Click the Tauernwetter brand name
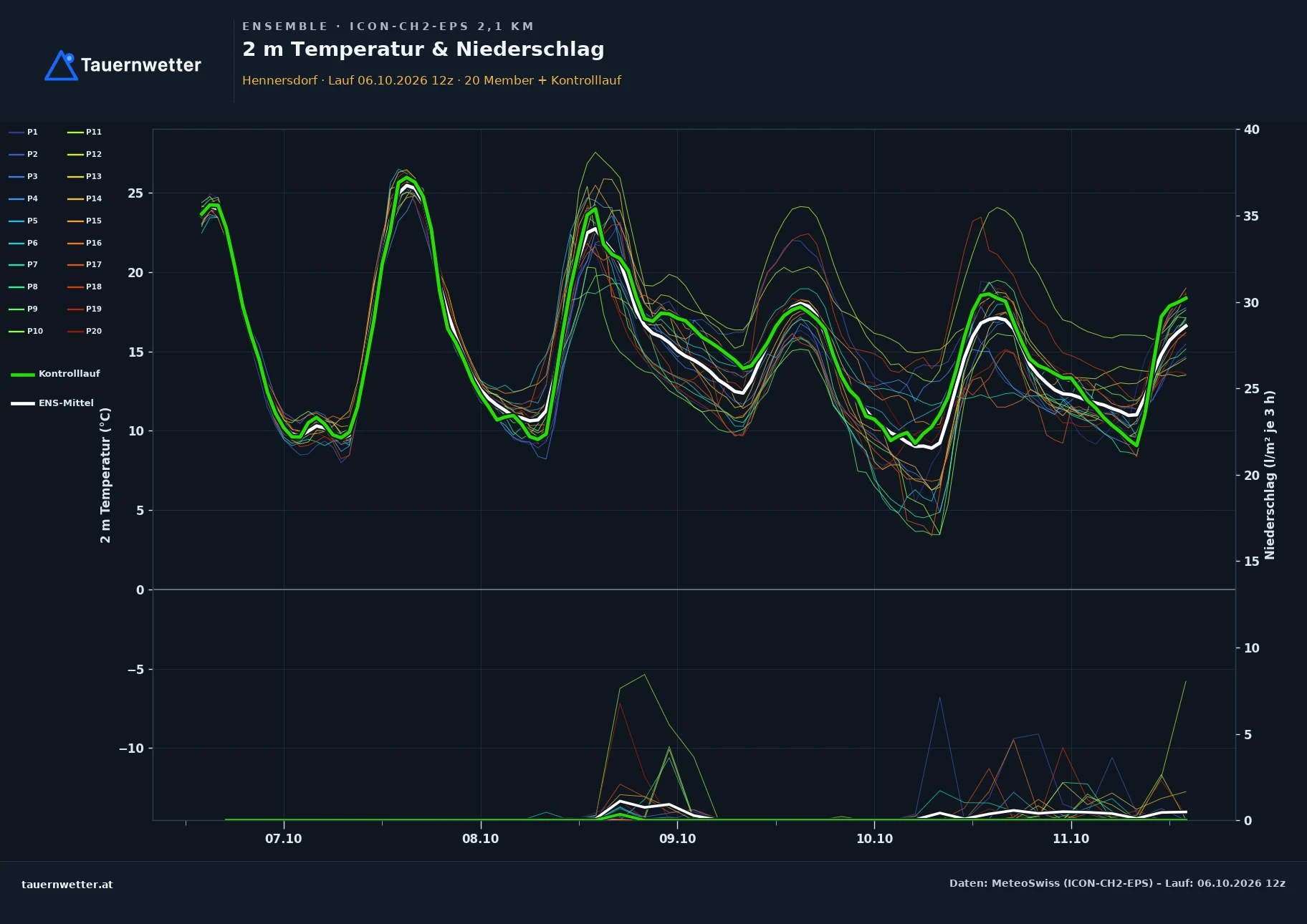This screenshot has height=924, width=1307. click(x=141, y=65)
